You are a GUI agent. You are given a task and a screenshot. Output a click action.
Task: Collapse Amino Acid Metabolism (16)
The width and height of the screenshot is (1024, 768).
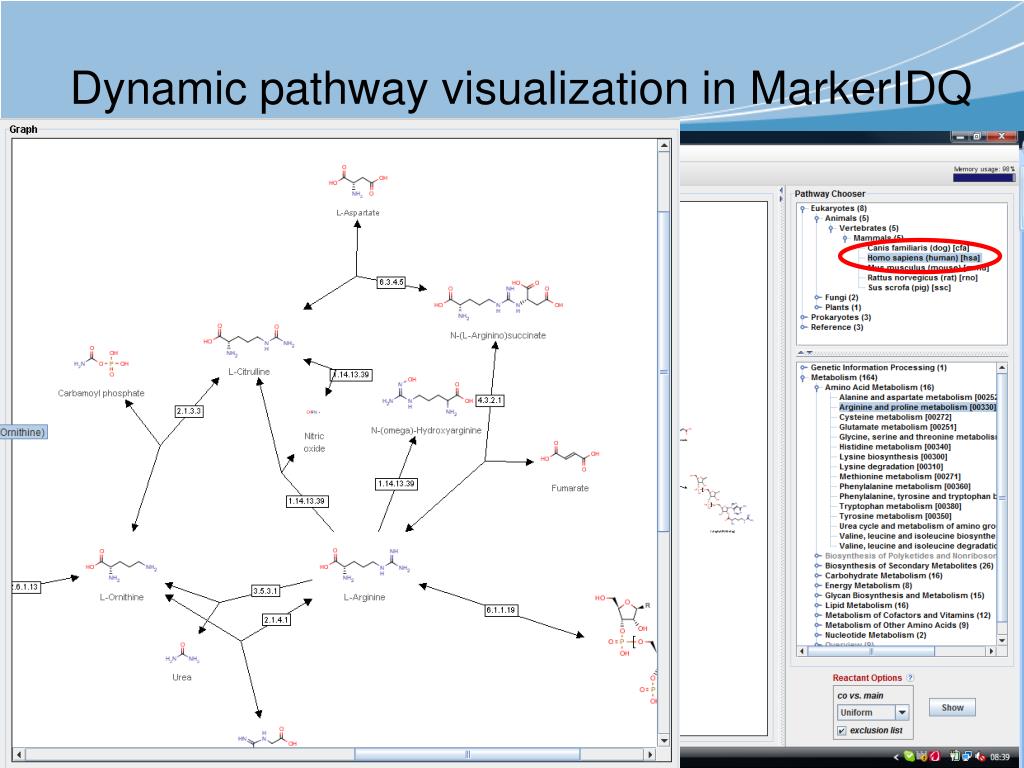[817, 387]
